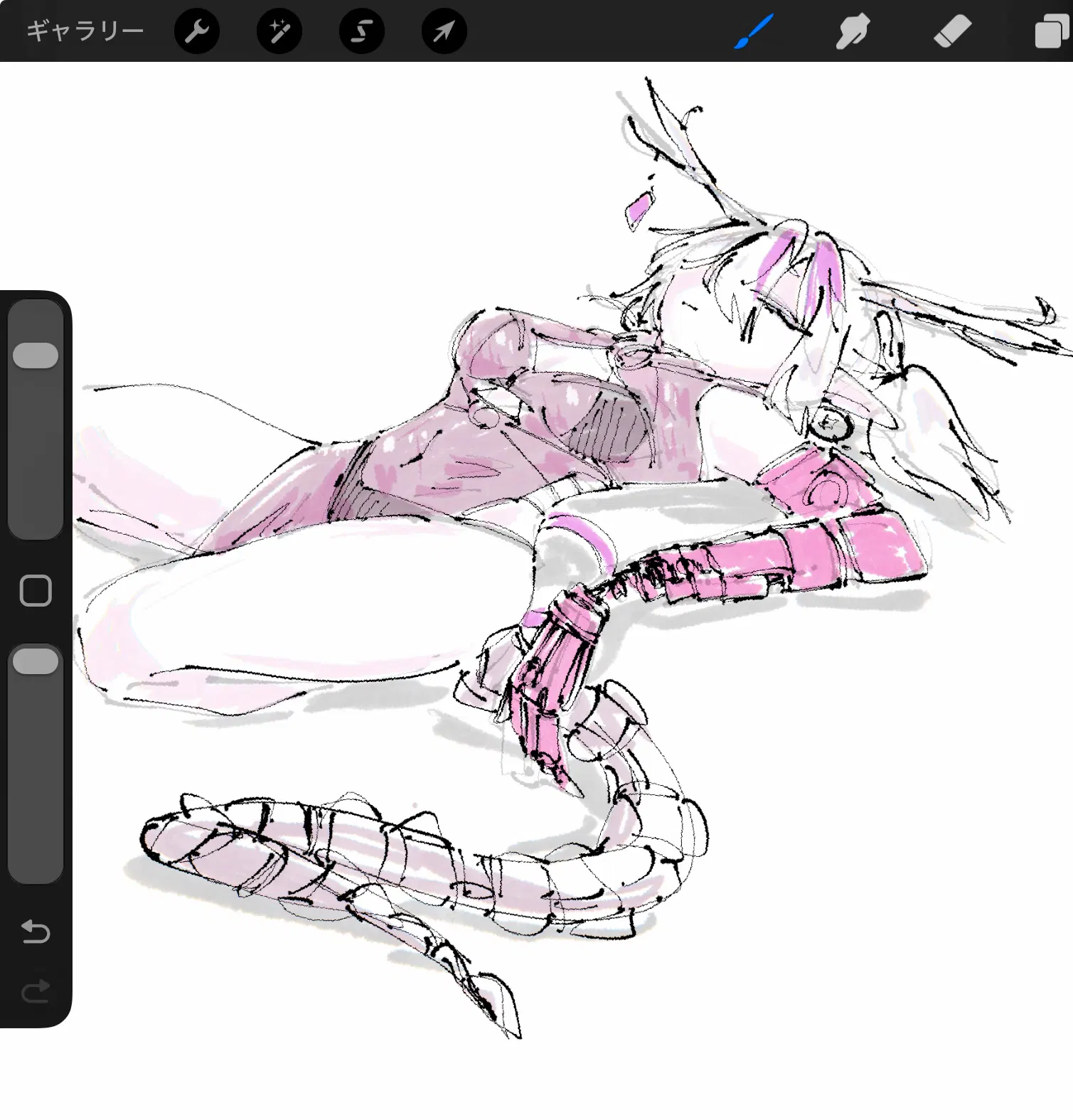
Task: Undo the last stroke
Action: tap(36, 931)
